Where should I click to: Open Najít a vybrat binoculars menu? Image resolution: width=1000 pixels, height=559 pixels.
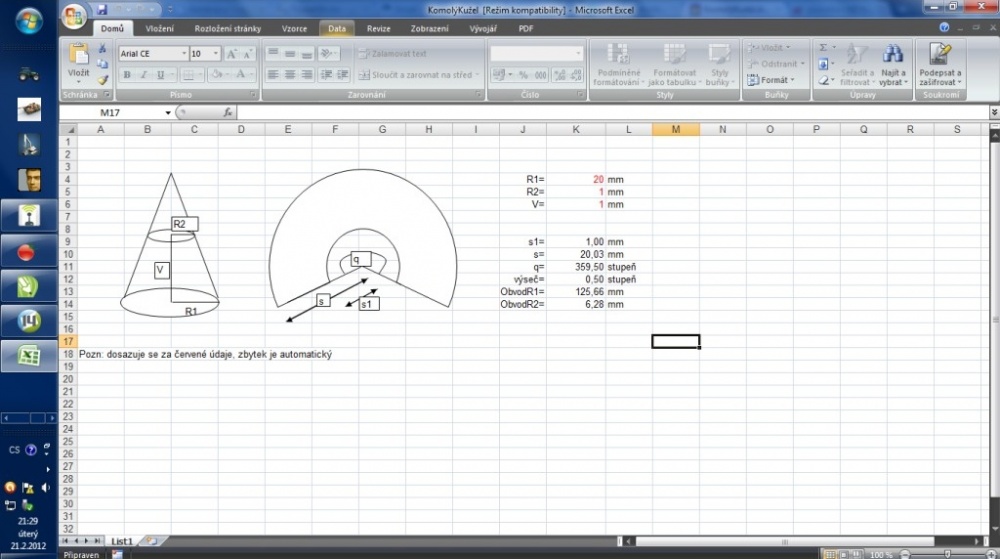893,64
